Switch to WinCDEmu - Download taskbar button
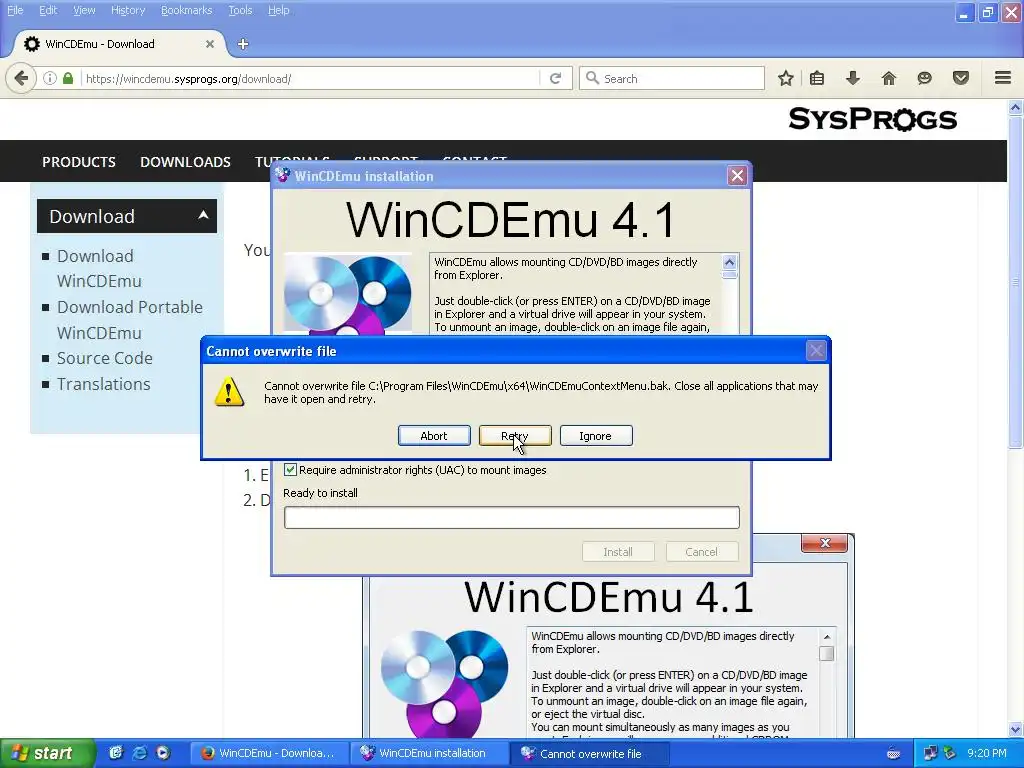The image size is (1024, 768). [x=268, y=753]
